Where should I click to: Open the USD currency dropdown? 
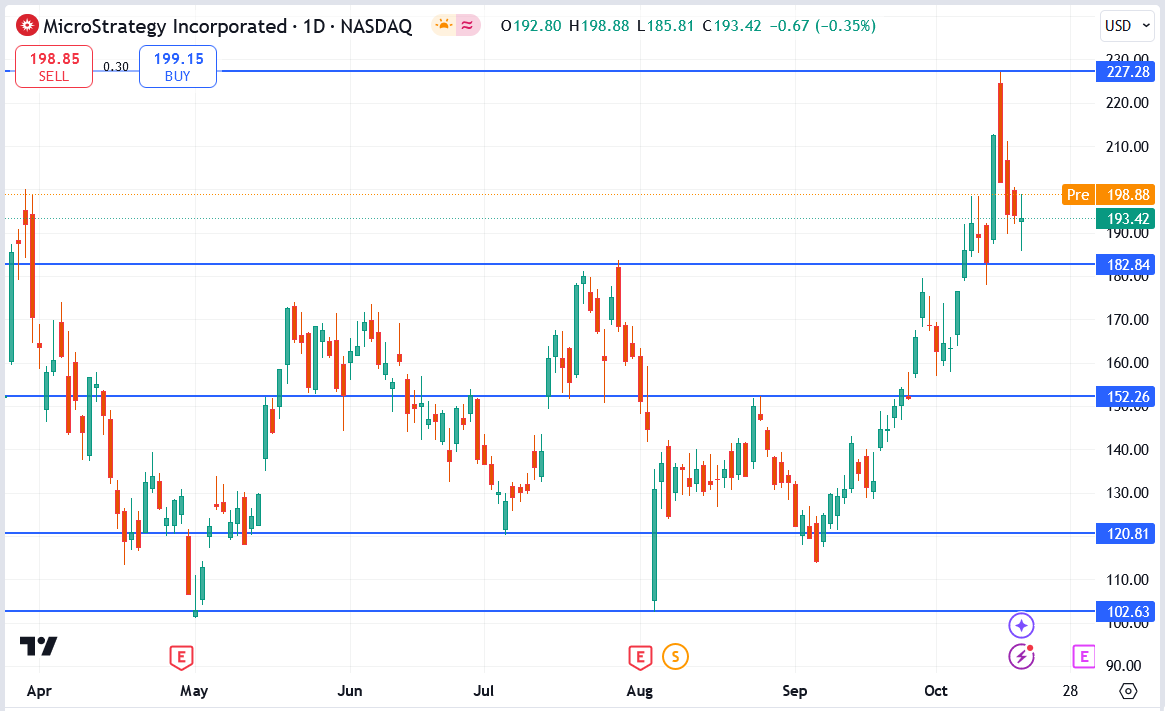pos(1127,26)
